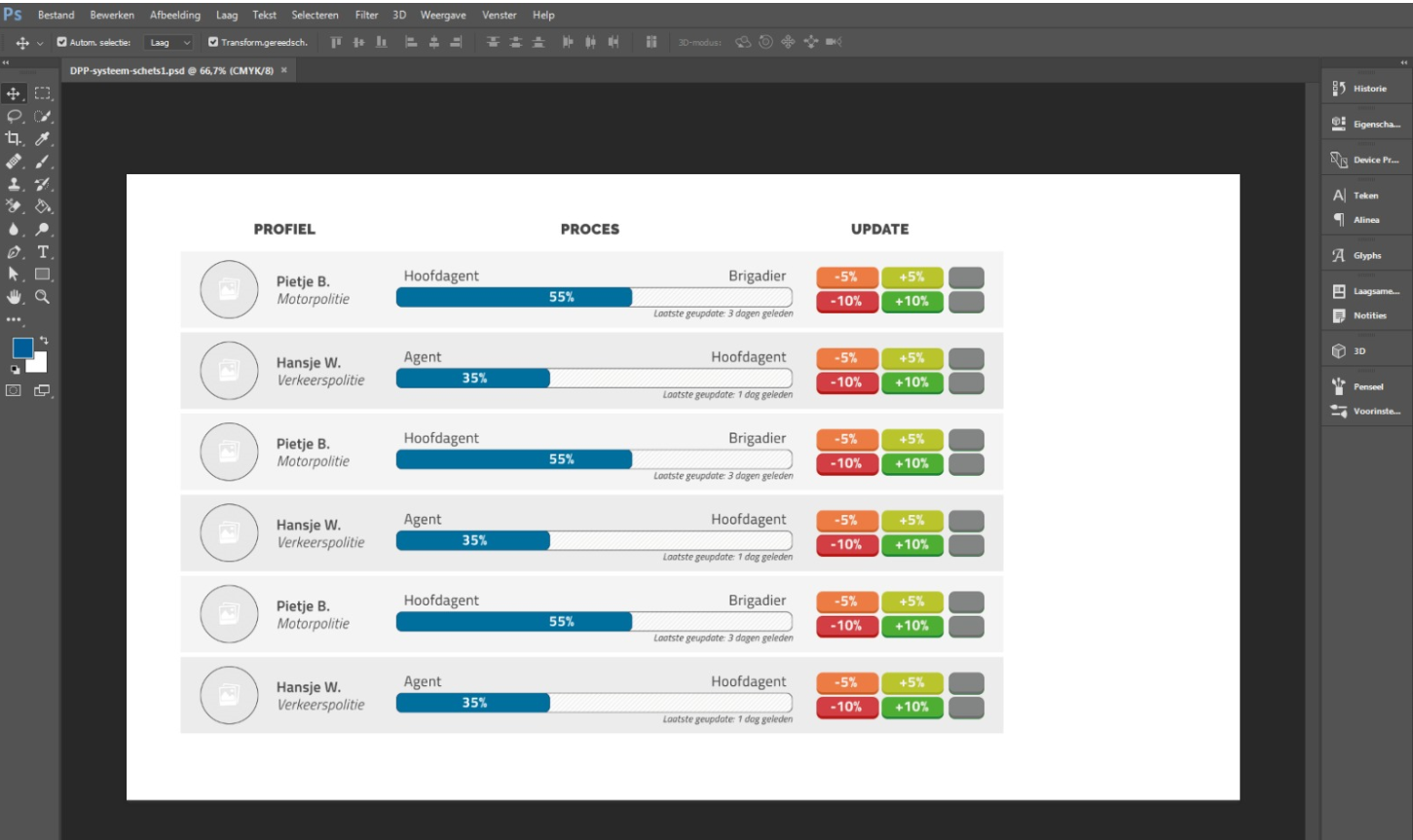The height and width of the screenshot is (840, 1413).
Task: Switch to DPP-systeem-schets1.psd document tab
Action: [x=171, y=70]
